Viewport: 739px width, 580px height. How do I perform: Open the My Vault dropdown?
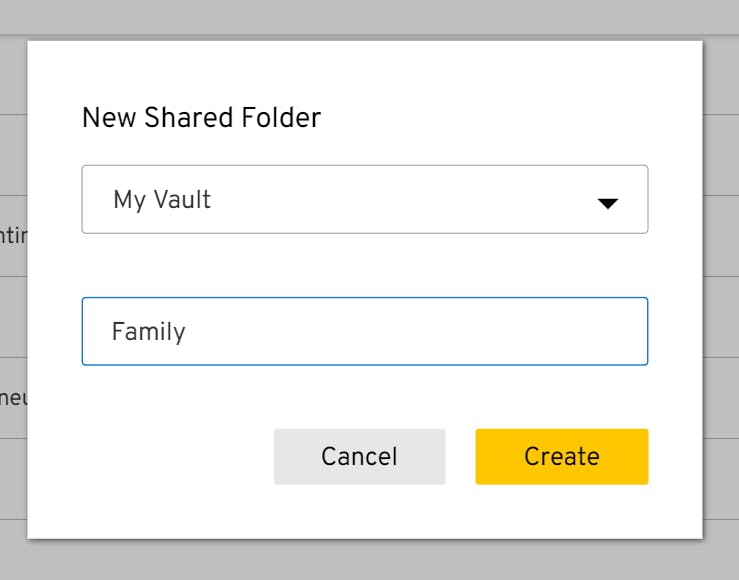(x=364, y=200)
